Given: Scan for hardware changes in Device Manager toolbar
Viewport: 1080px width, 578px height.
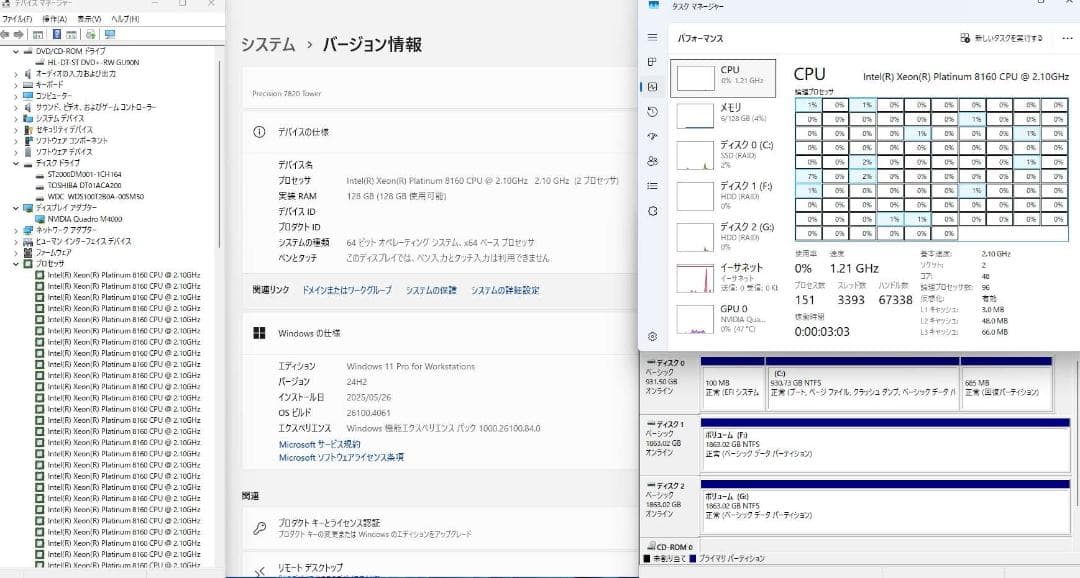Looking at the screenshot, I should tap(92, 33).
